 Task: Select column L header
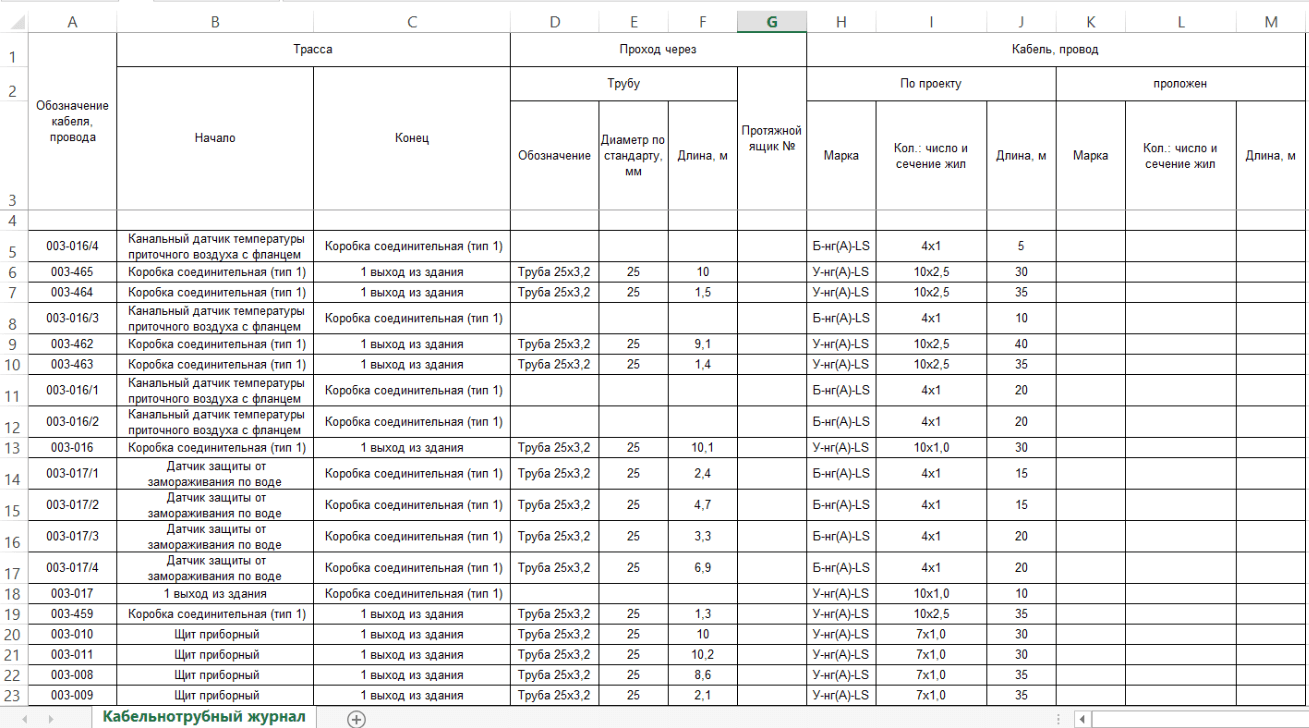[x=1181, y=23]
